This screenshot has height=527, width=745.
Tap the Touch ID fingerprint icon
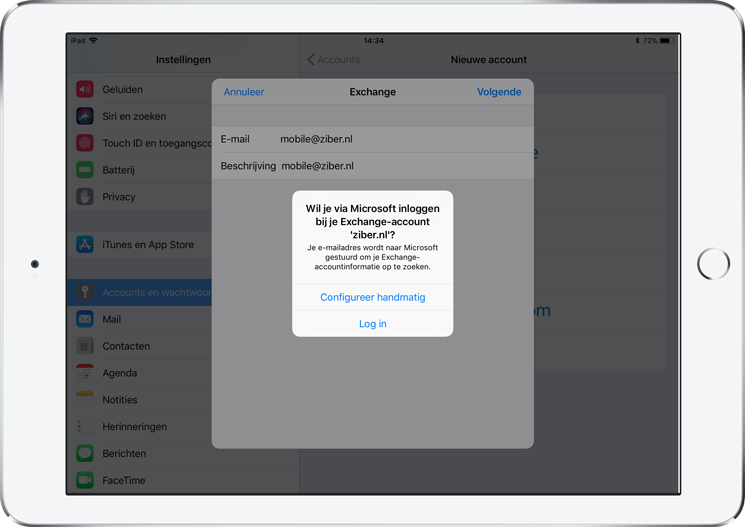[x=85, y=143]
